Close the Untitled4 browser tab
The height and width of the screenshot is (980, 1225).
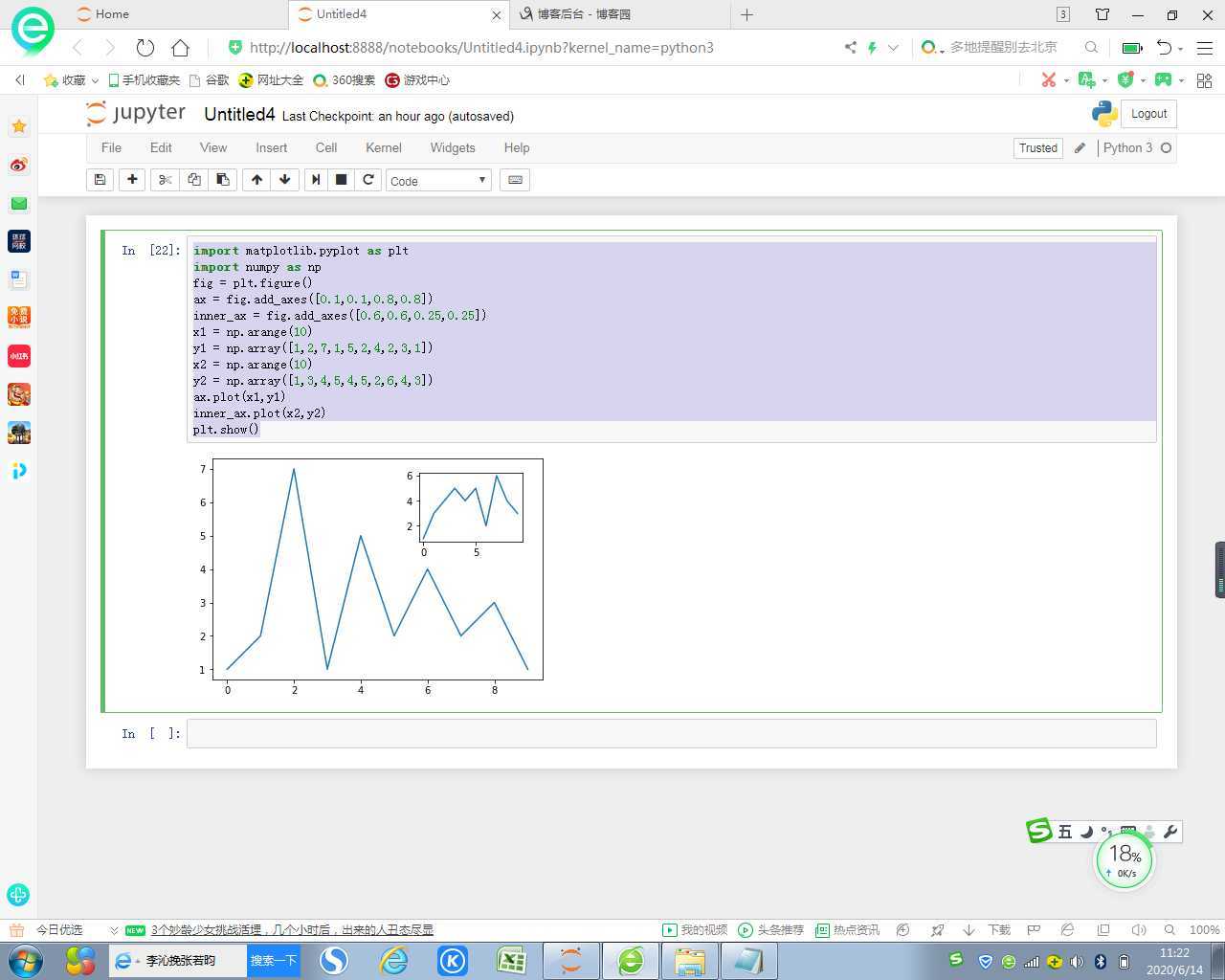click(496, 15)
